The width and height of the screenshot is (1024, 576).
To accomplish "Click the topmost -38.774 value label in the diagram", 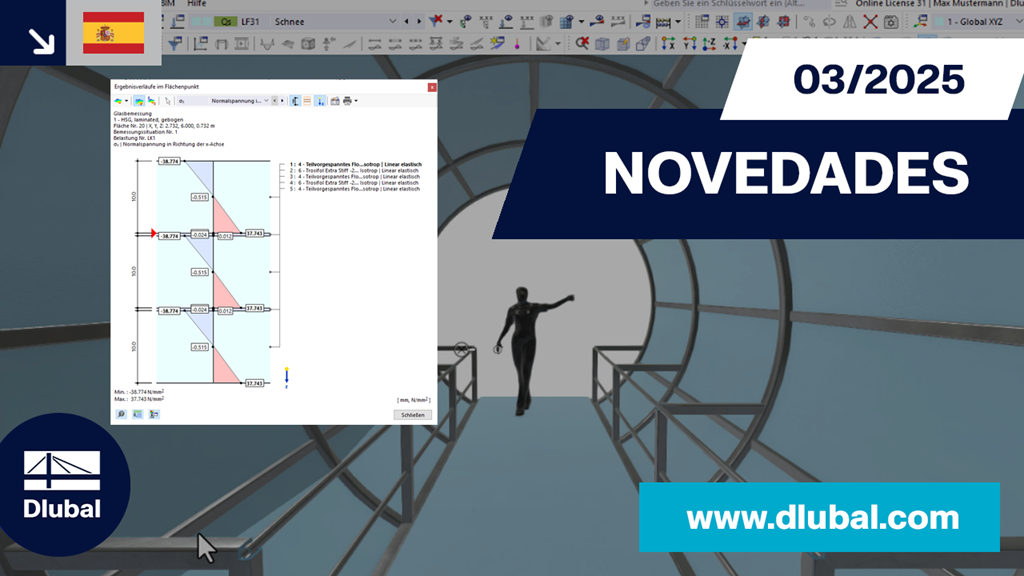I will 169,161.
